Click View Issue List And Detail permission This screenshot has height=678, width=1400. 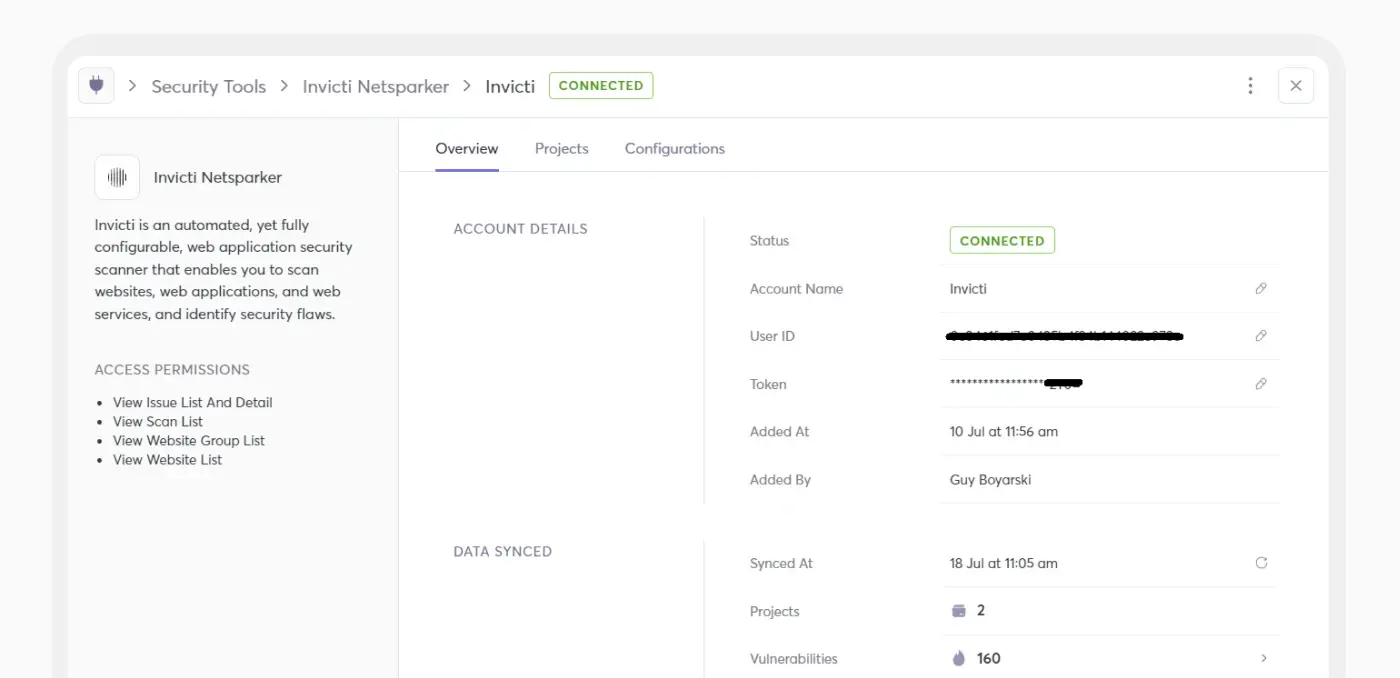pyautogui.click(x=193, y=402)
